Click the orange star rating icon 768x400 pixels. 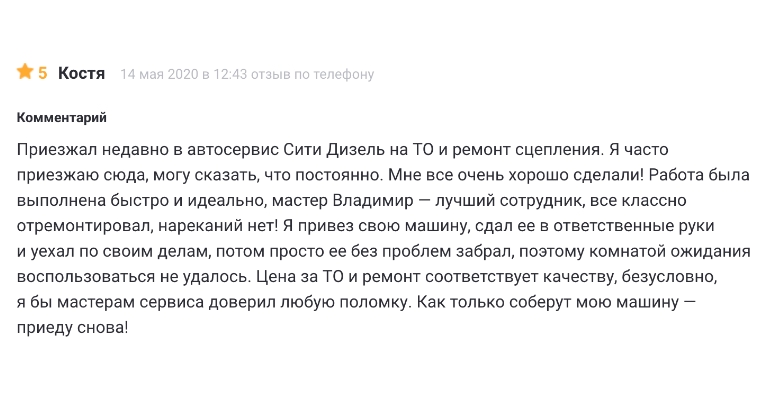[x=24, y=71]
